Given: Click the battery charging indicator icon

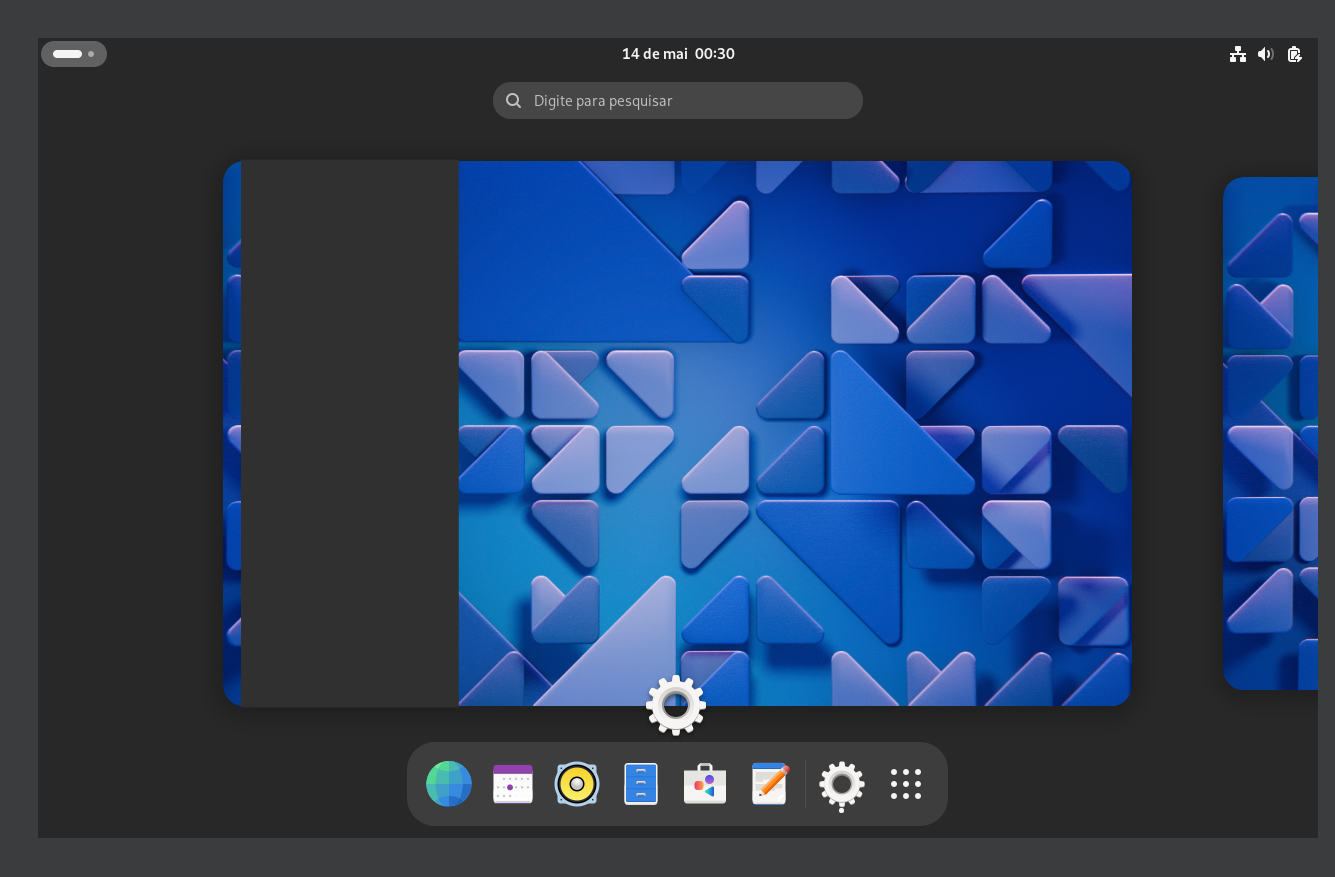Looking at the screenshot, I should pyautogui.click(x=1295, y=54).
